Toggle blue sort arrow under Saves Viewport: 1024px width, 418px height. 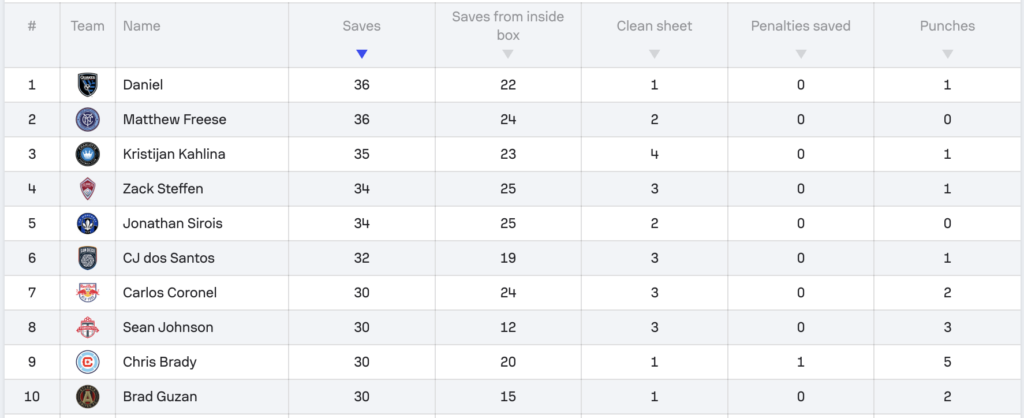362,54
